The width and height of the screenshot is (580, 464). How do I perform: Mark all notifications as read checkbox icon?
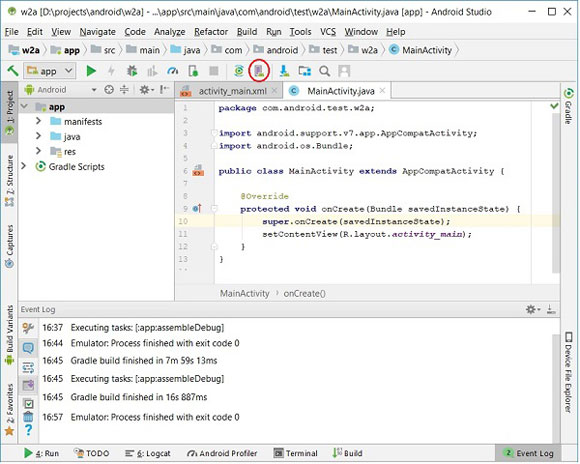(x=28, y=404)
